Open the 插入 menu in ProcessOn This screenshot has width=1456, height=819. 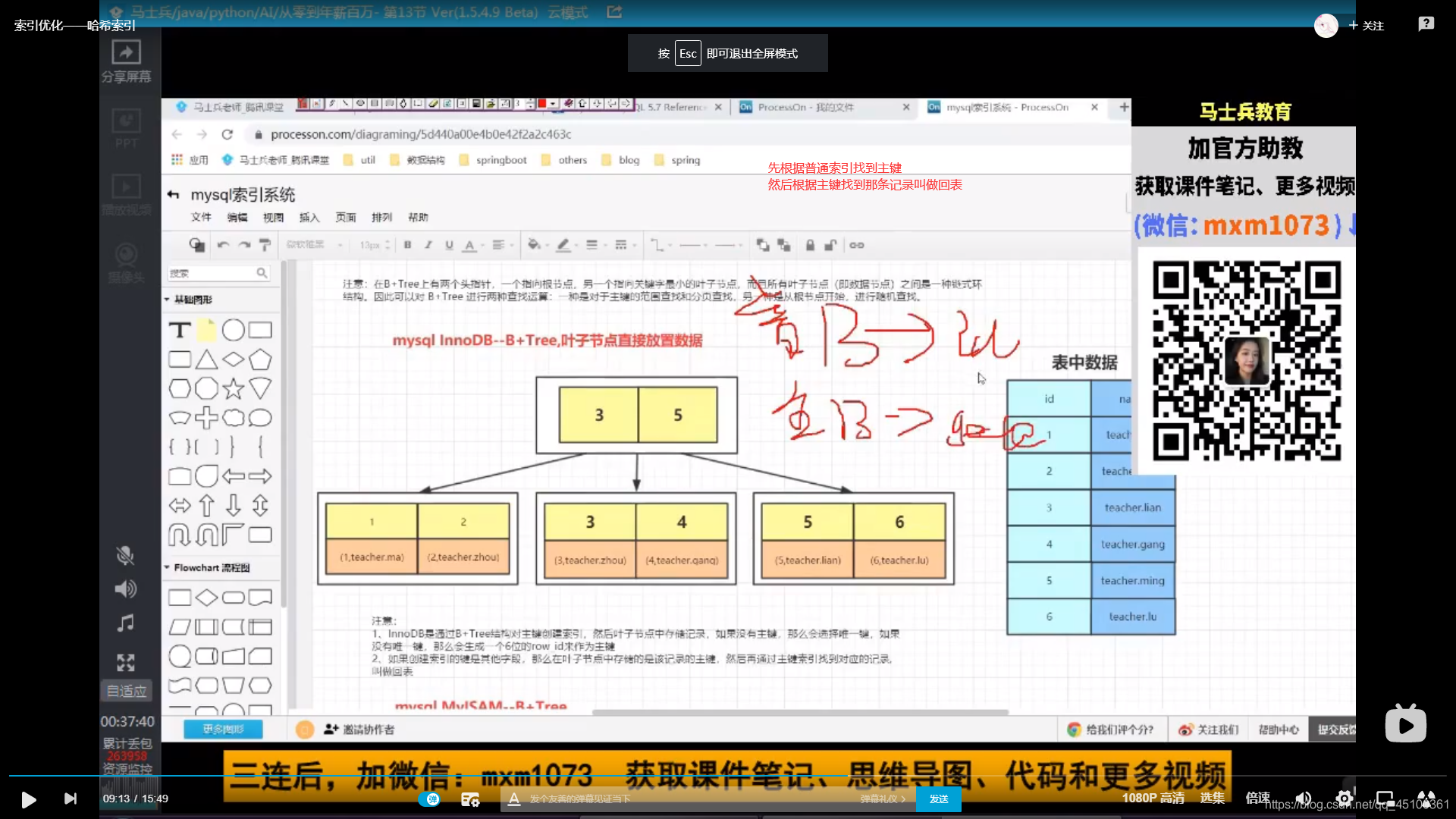point(309,218)
